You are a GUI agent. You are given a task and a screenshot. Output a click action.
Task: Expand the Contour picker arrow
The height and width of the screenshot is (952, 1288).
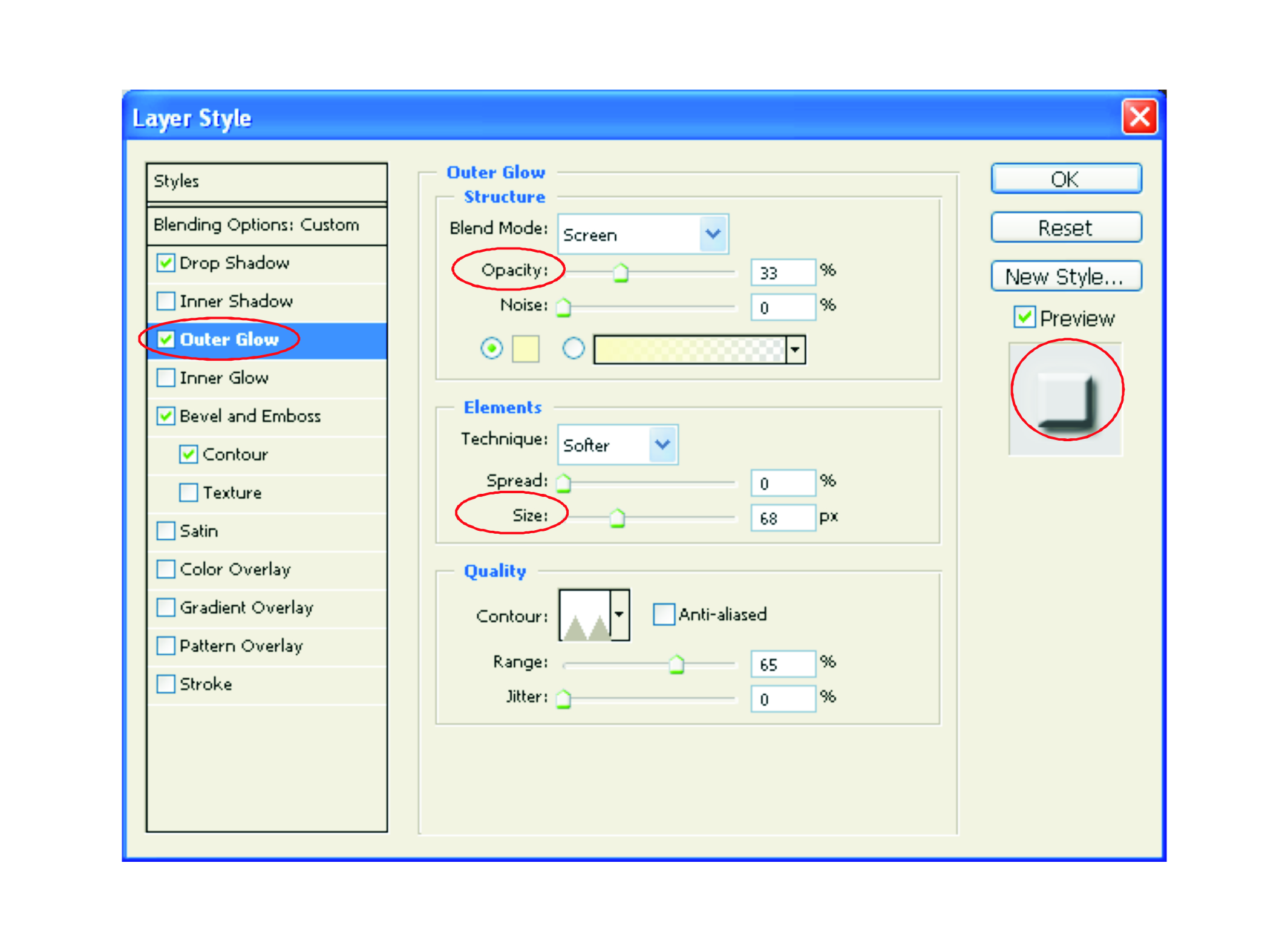coord(619,615)
